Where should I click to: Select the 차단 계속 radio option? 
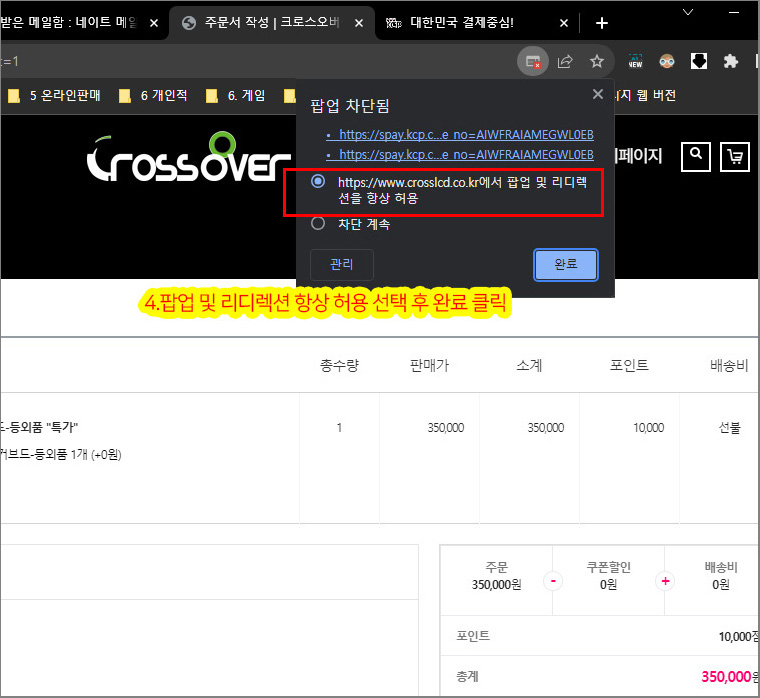coord(318,224)
